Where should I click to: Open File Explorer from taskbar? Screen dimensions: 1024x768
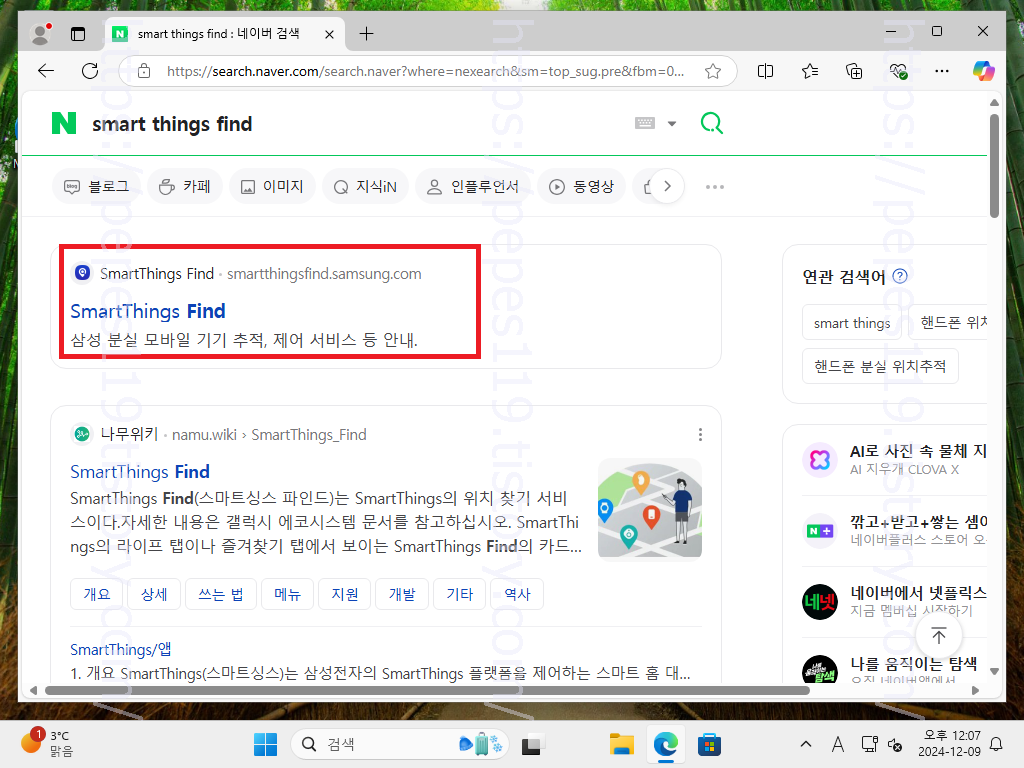point(621,744)
